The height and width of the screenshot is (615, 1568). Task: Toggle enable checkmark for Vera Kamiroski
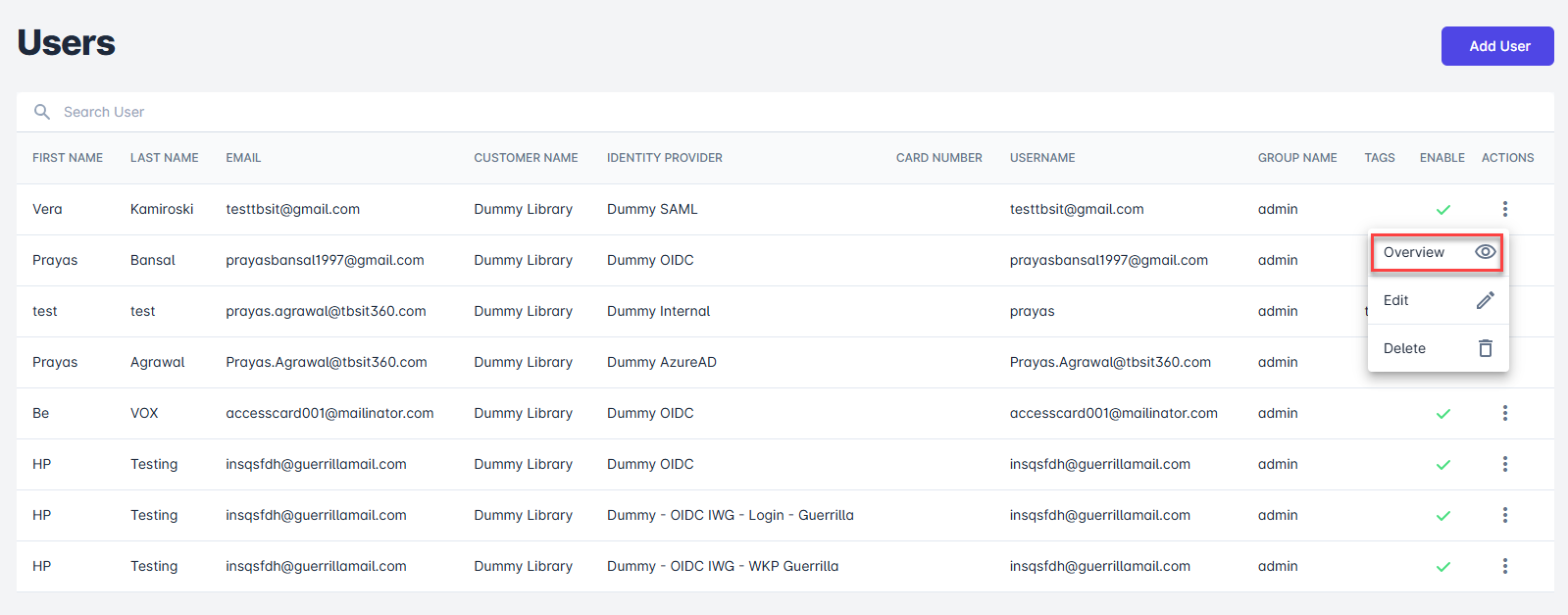[1442, 210]
